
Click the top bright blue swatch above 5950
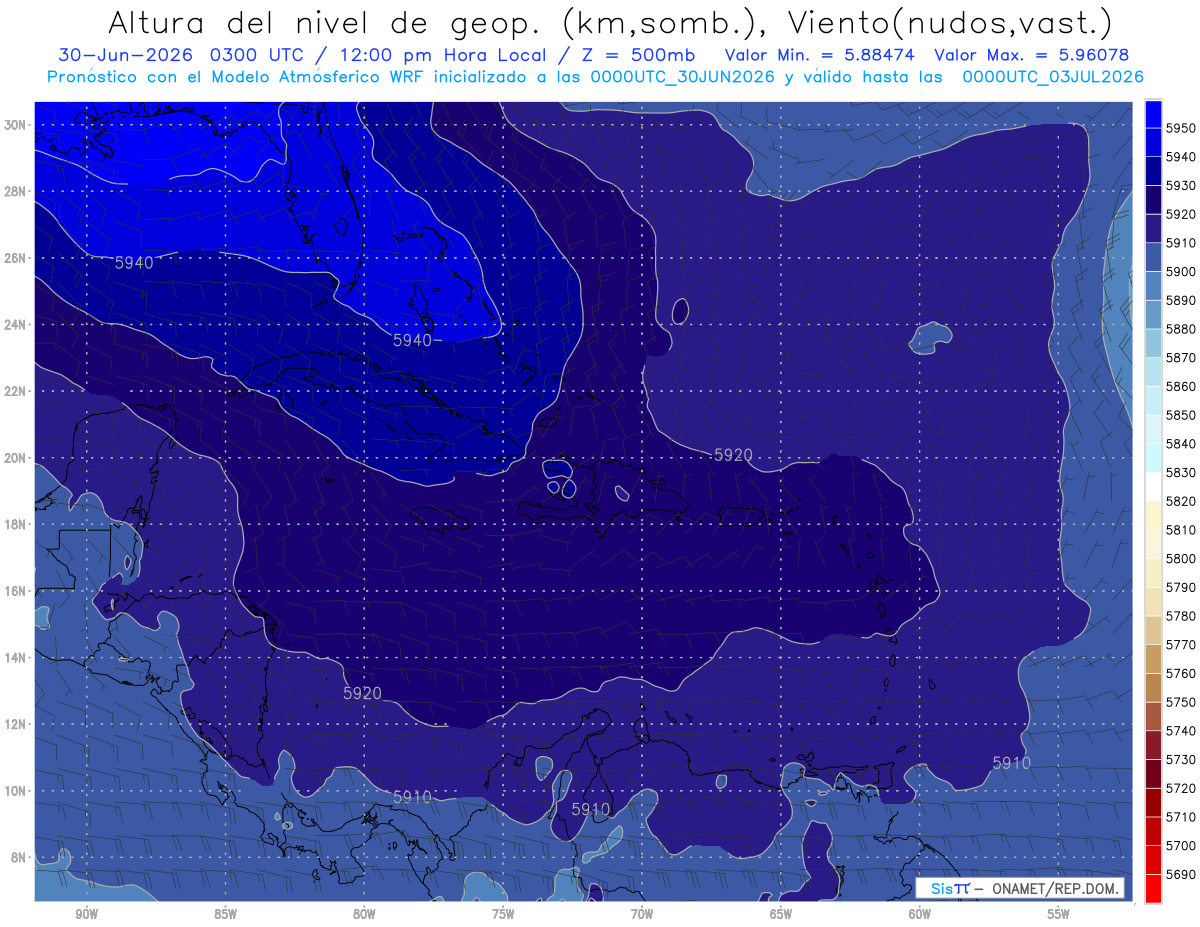click(x=1153, y=114)
